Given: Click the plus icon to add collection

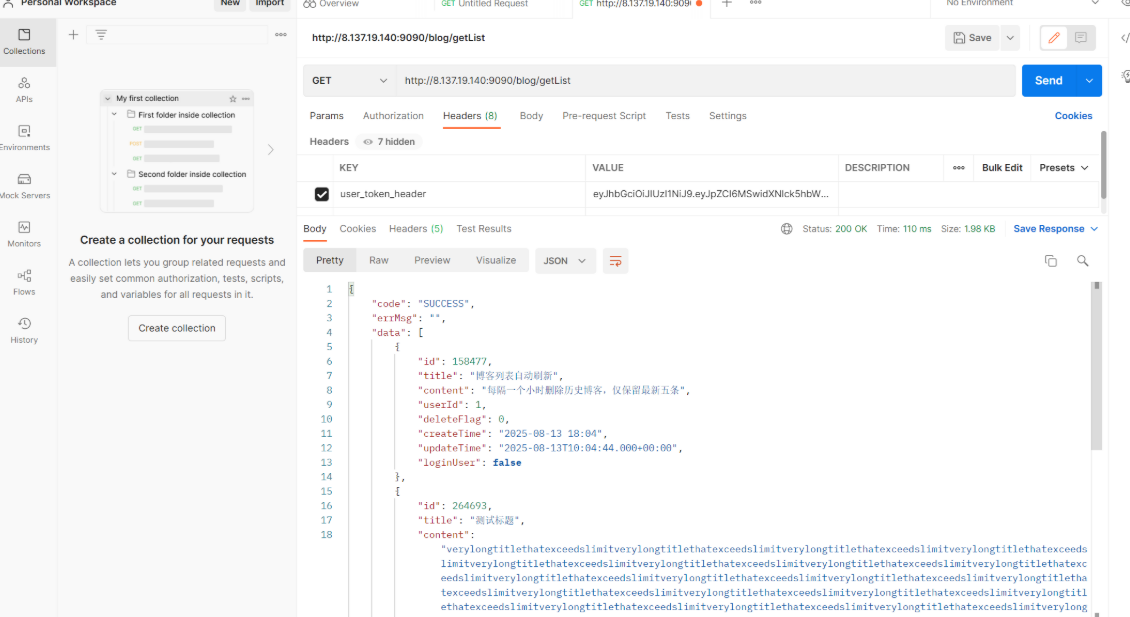Looking at the screenshot, I should (x=74, y=35).
